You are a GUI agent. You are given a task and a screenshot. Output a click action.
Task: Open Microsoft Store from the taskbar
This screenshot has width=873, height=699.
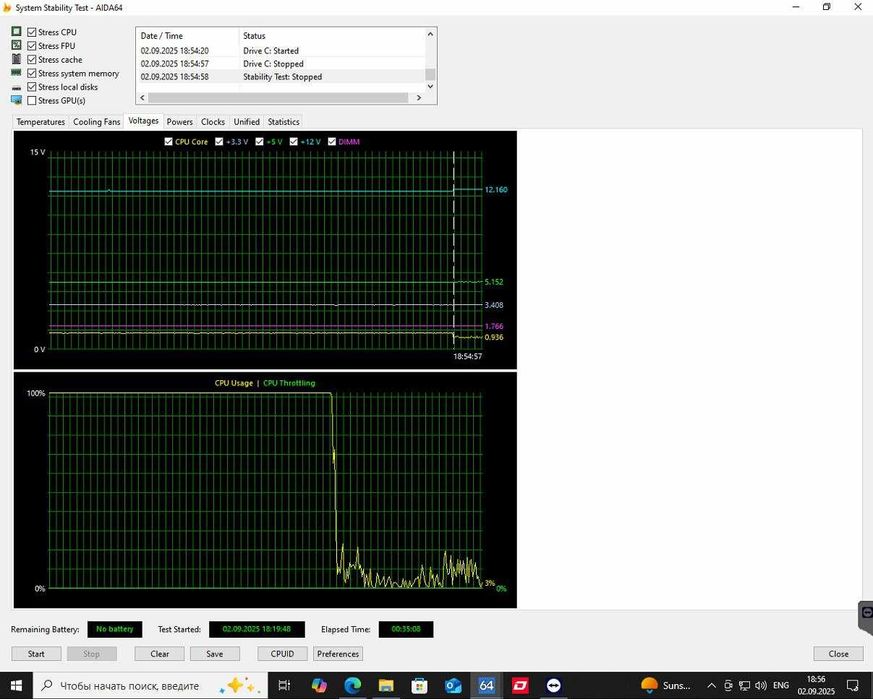pyautogui.click(x=419, y=685)
